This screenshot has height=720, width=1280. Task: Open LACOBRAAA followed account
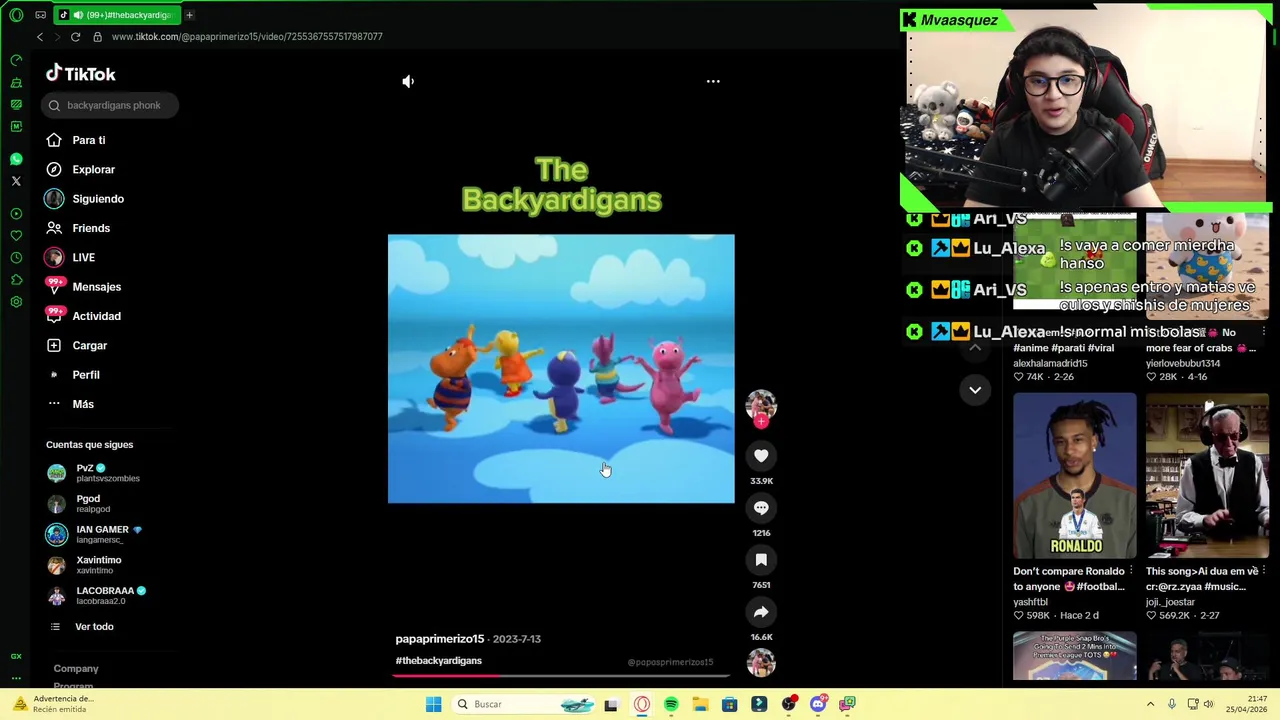pyautogui.click(x=97, y=595)
